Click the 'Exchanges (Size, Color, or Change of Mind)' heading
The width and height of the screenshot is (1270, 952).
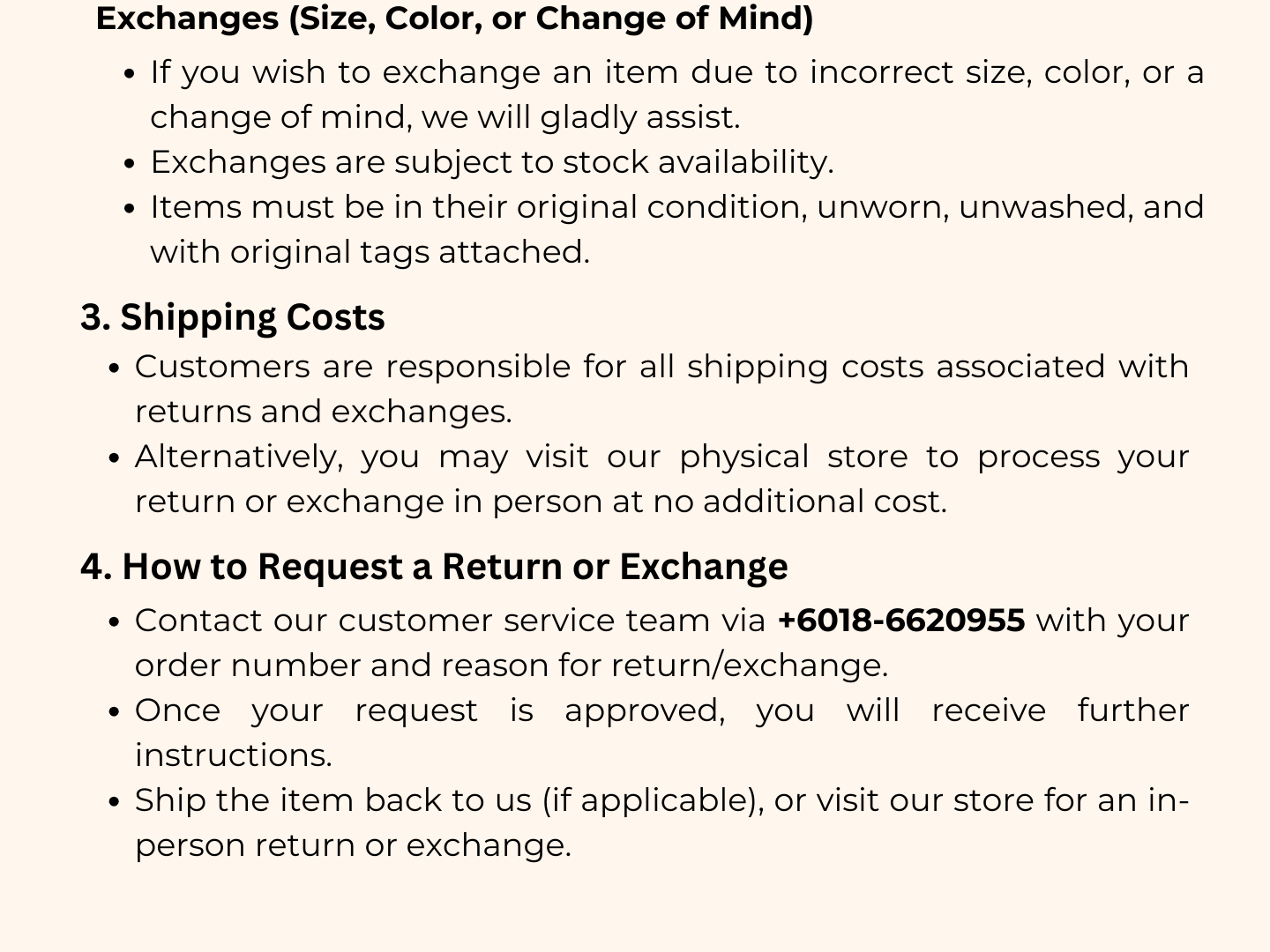coord(454,19)
